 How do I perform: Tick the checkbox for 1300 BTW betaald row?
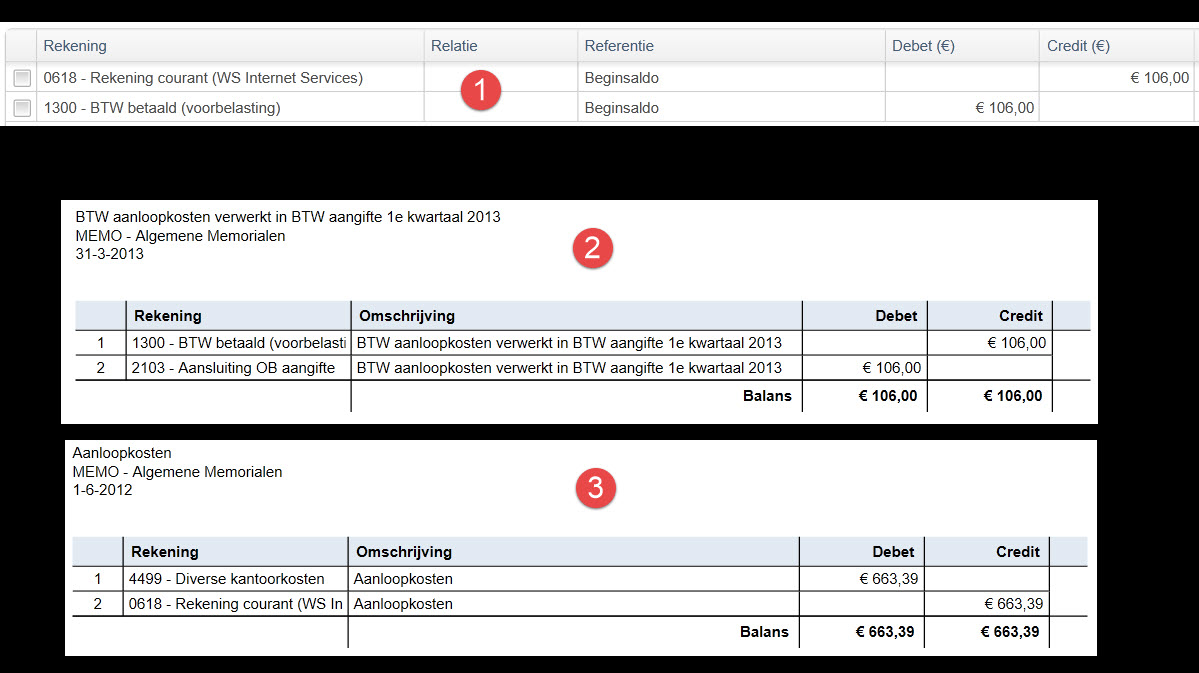click(22, 108)
